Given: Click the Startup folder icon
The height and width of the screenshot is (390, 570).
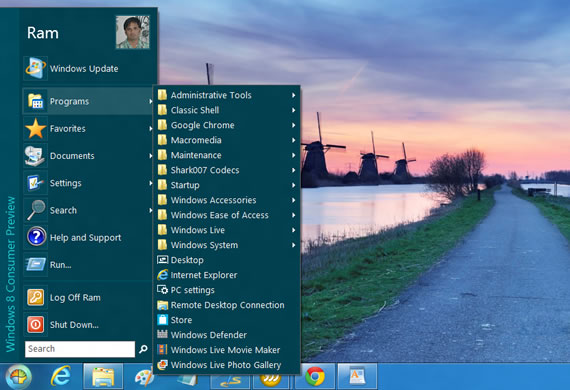Looking at the screenshot, I should 162,185.
